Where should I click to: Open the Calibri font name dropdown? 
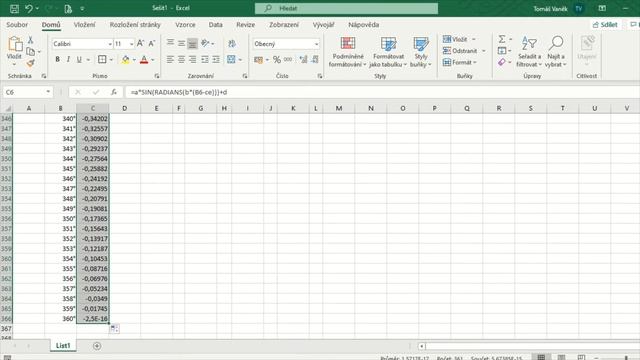[x=110, y=44]
